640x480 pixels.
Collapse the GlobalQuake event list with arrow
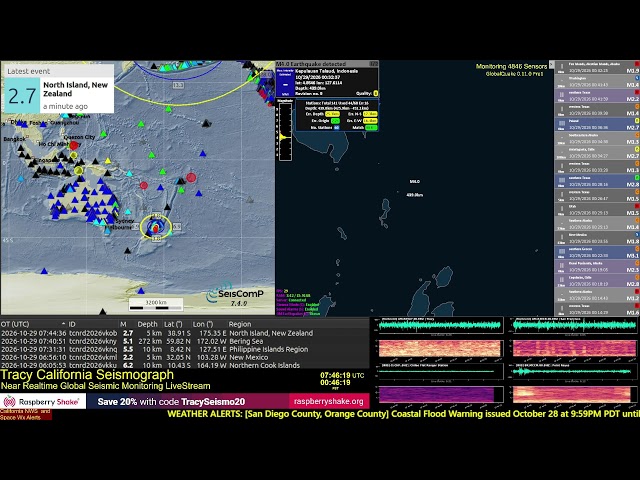[x=551, y=64]
